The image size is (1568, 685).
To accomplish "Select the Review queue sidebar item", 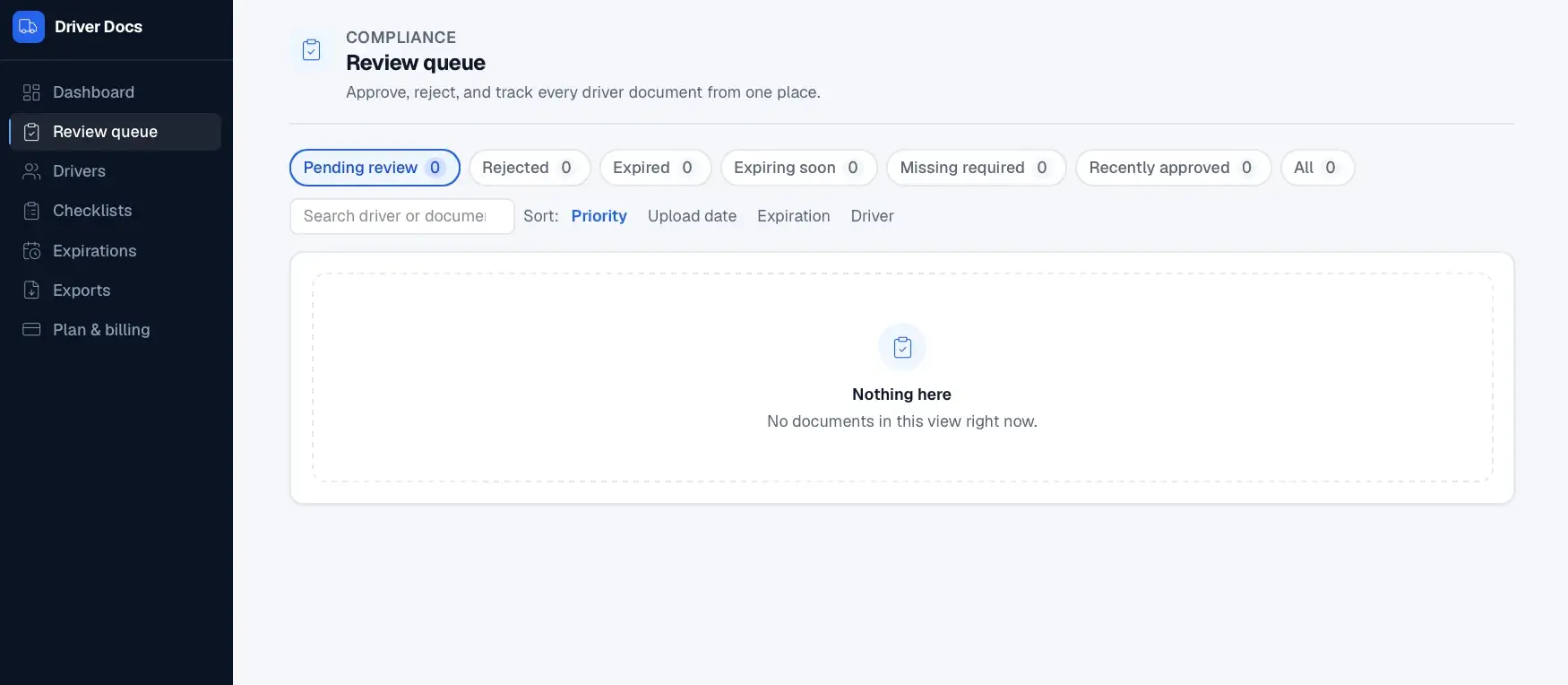I will click(116, 132).
